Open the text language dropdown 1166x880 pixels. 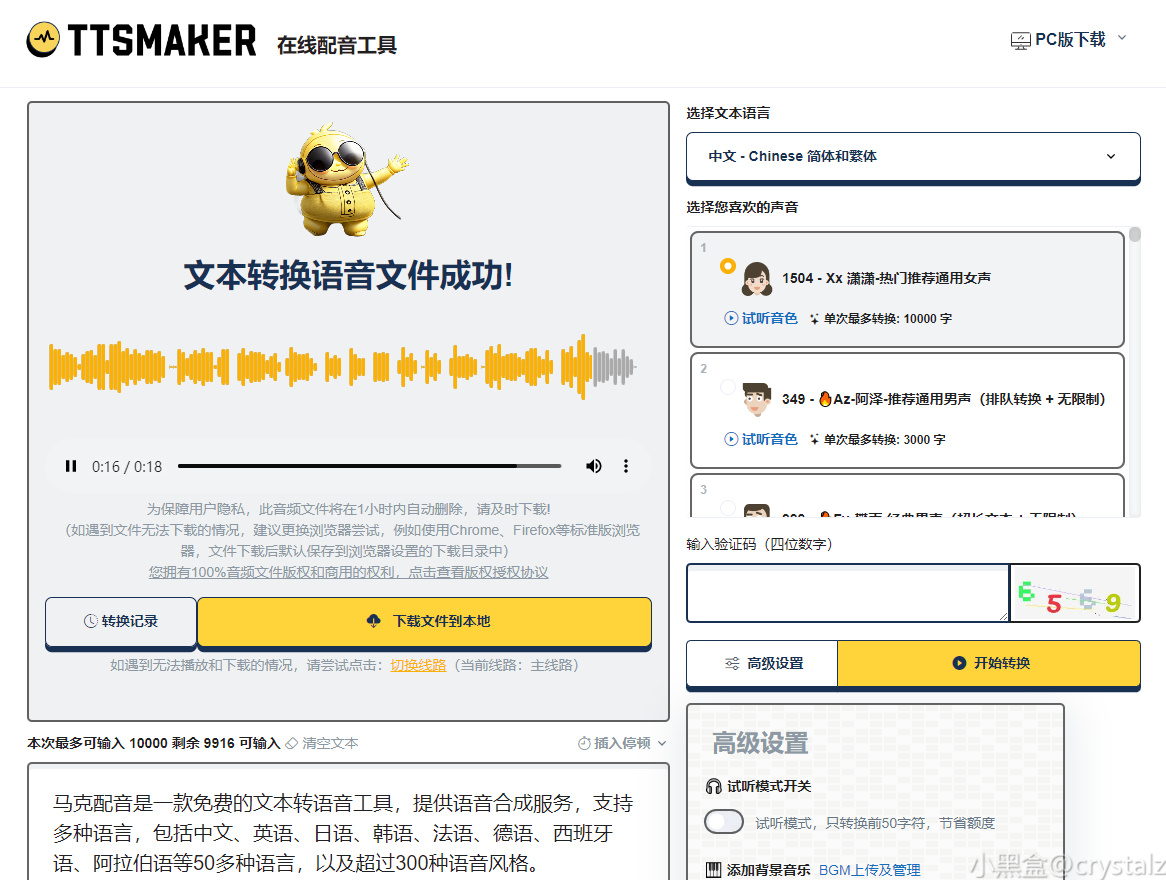pos(913,156)
